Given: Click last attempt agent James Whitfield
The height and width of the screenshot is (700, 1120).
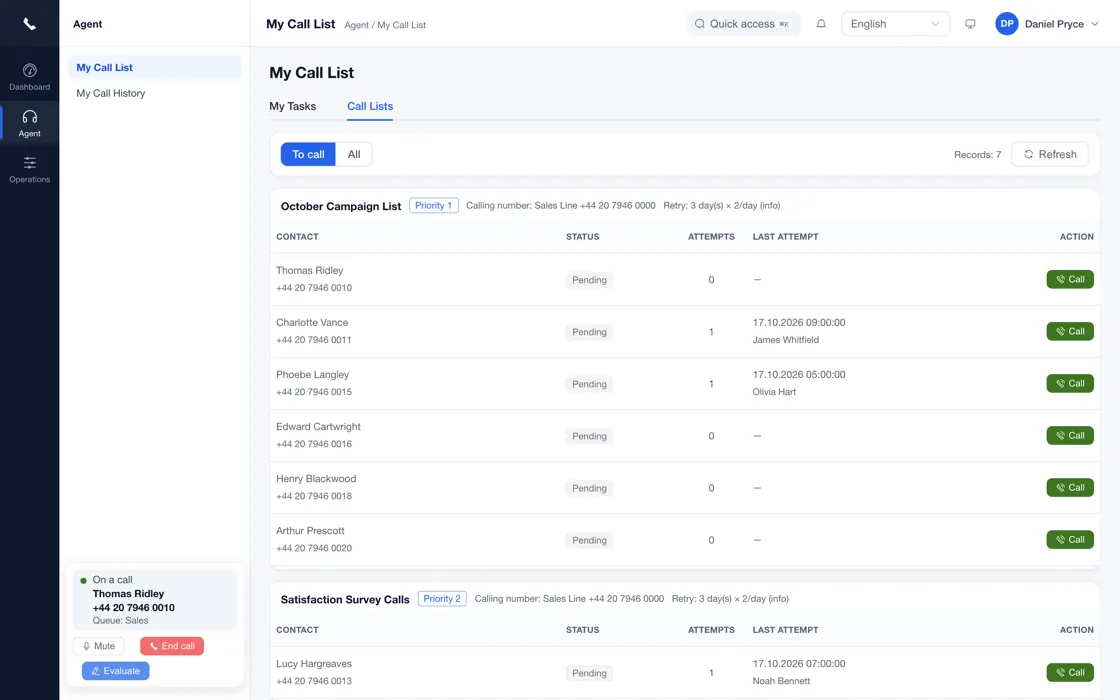Looking at the screenshot, I should 786,340.
